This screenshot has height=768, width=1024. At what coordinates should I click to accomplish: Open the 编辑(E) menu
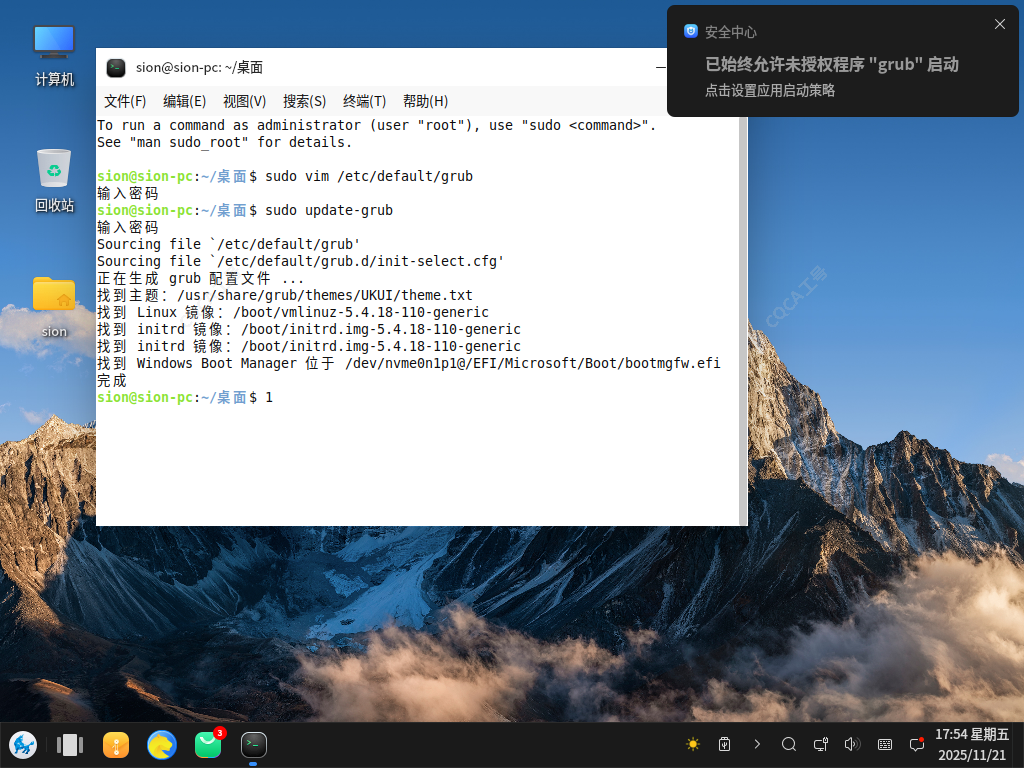pos(184,101)
